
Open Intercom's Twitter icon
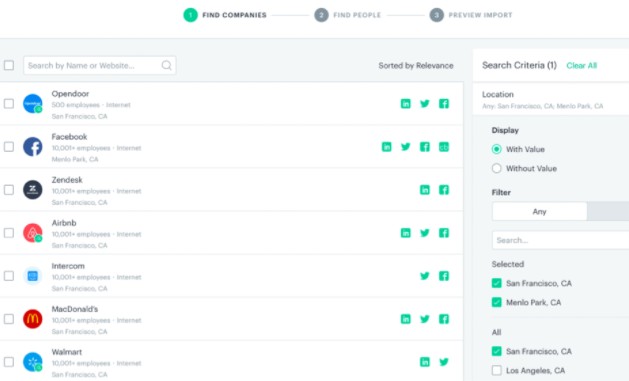[x=425, y=276]
